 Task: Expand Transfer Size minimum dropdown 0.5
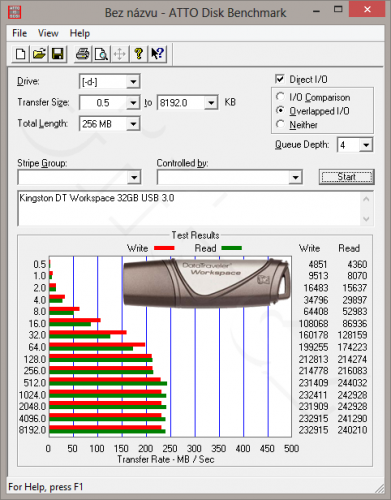(133, 103)
